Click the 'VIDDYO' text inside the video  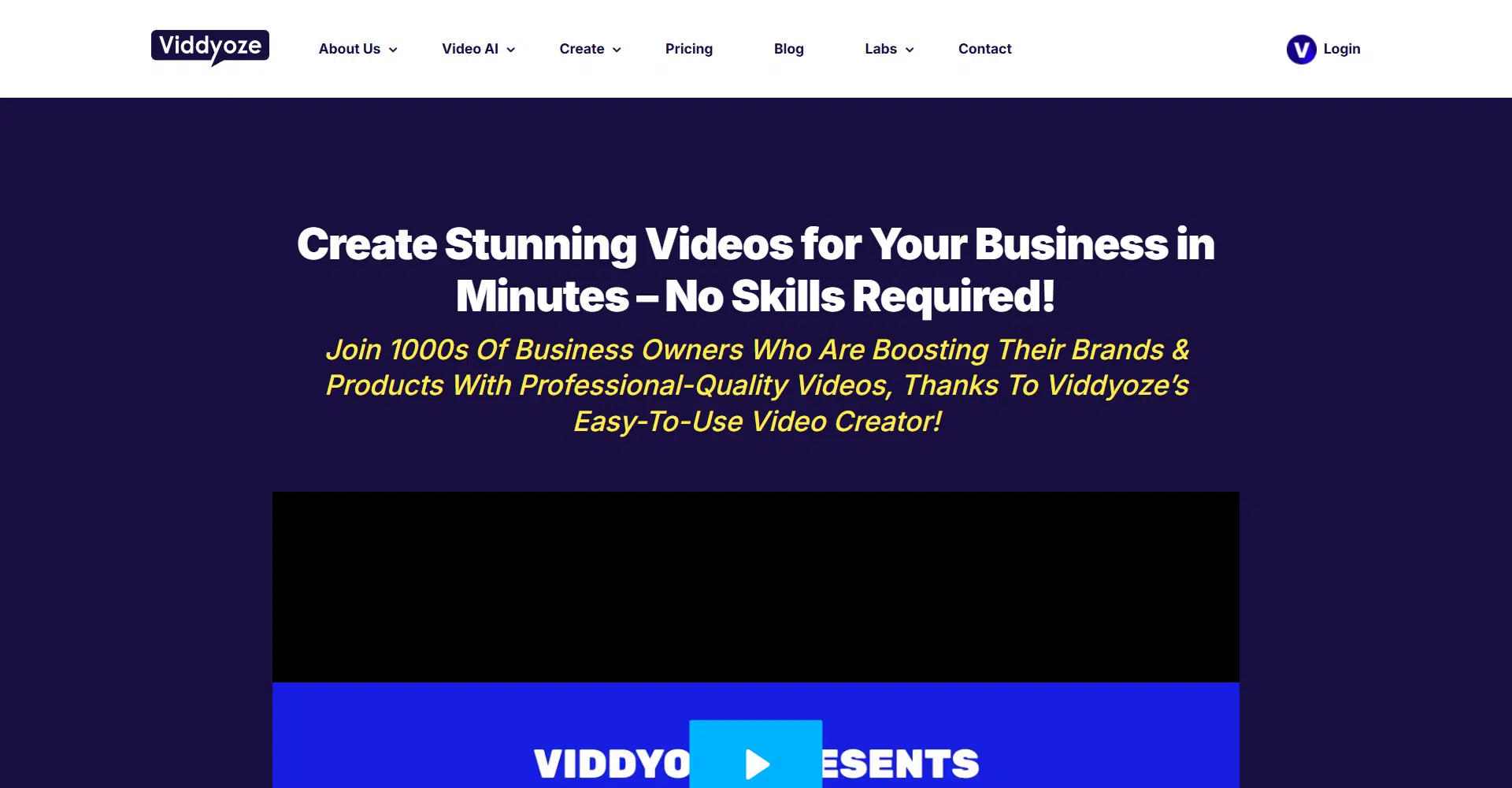(x=612, y=764)
